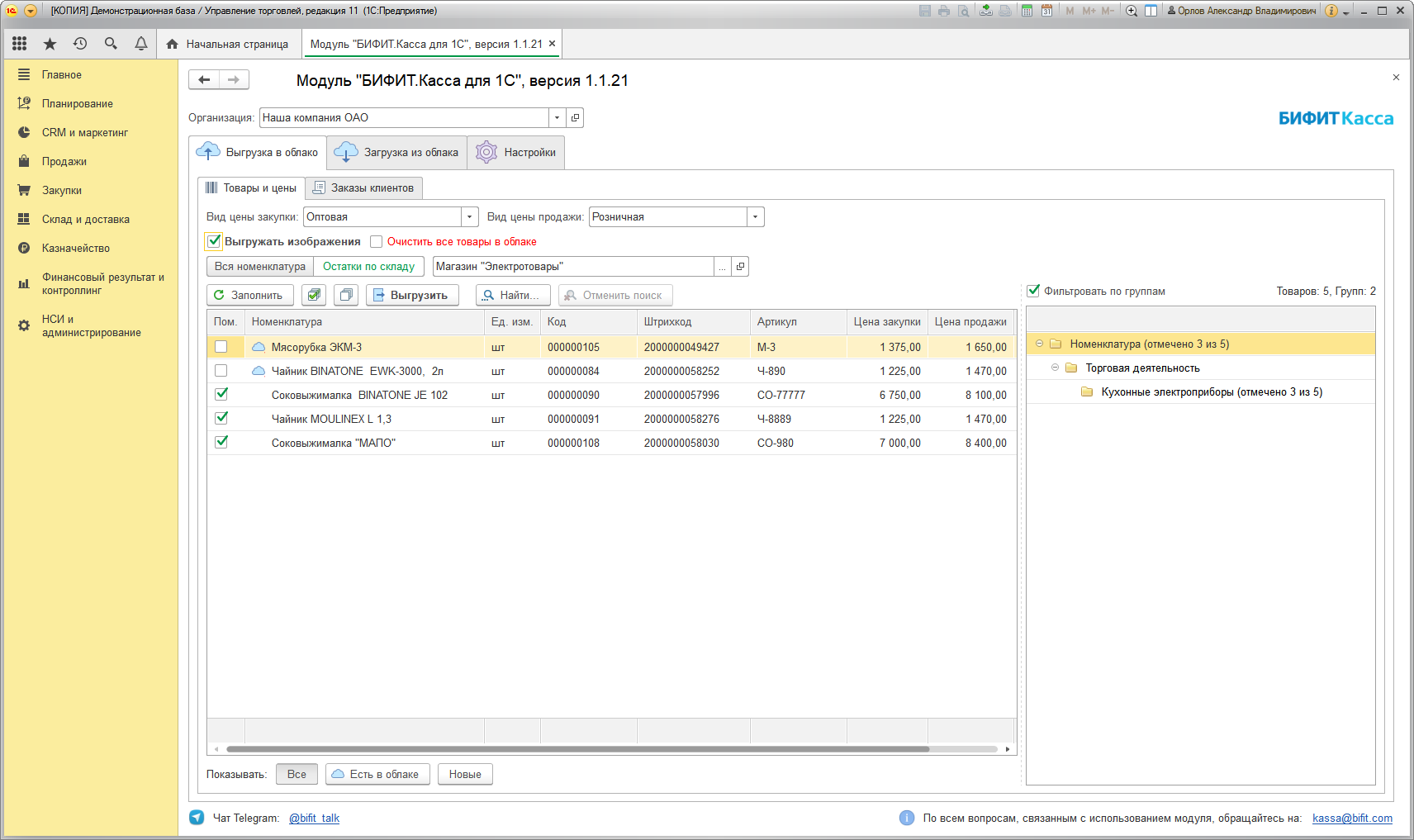Open the 1C main menu dropdown icon
This screenshot has height=840, width=1414.
pyautogui.click(x=31, y=11)
